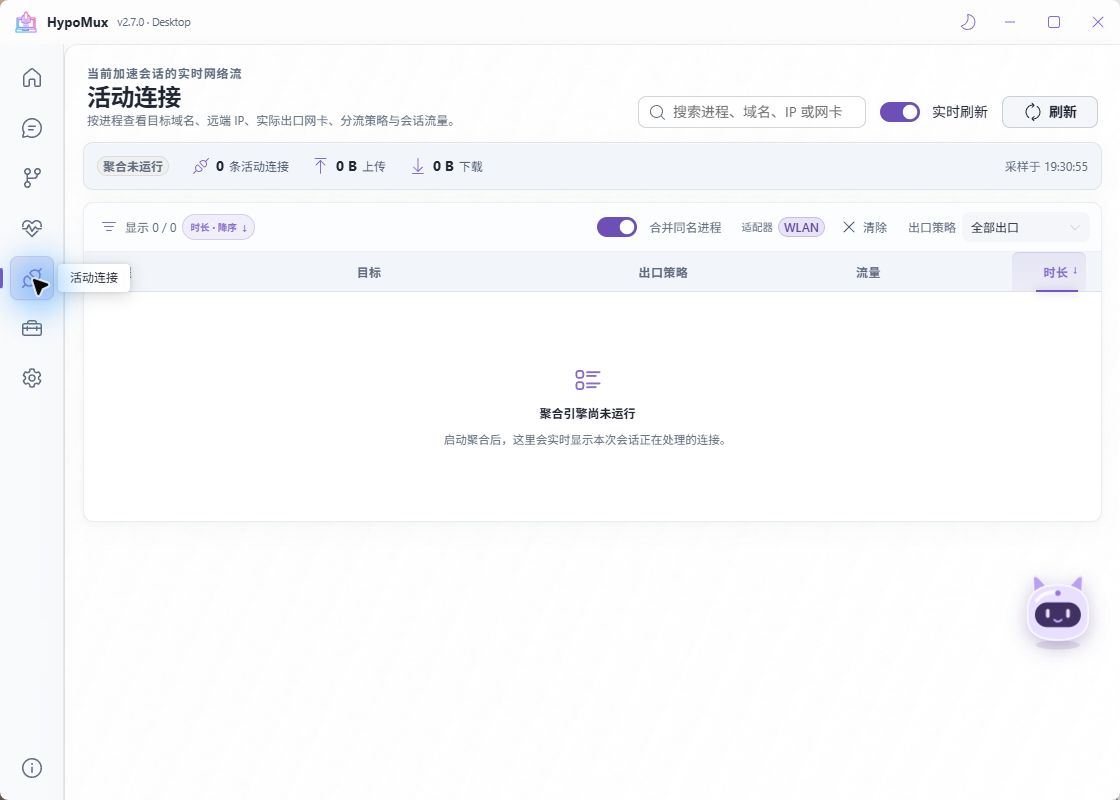
Task: Click the 时长·降序 sort chip
Action: (219, 227)
